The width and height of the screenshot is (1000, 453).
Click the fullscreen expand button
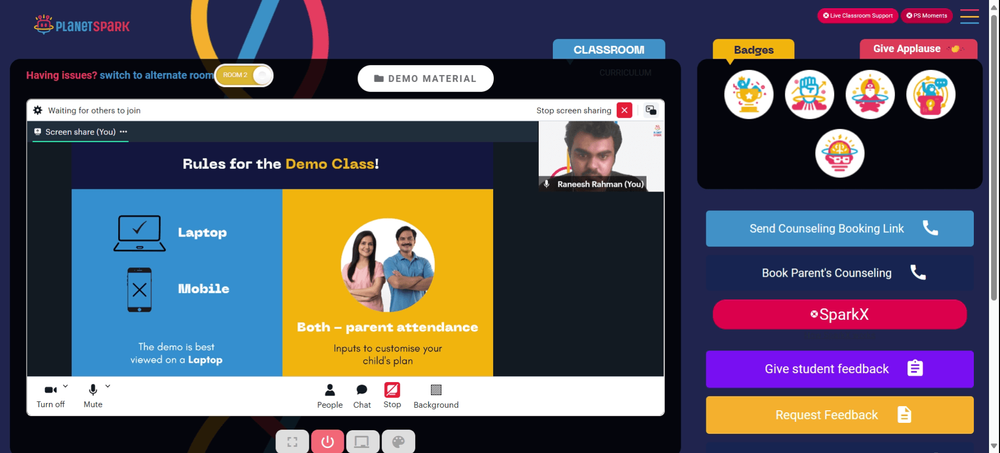point(292,442)
